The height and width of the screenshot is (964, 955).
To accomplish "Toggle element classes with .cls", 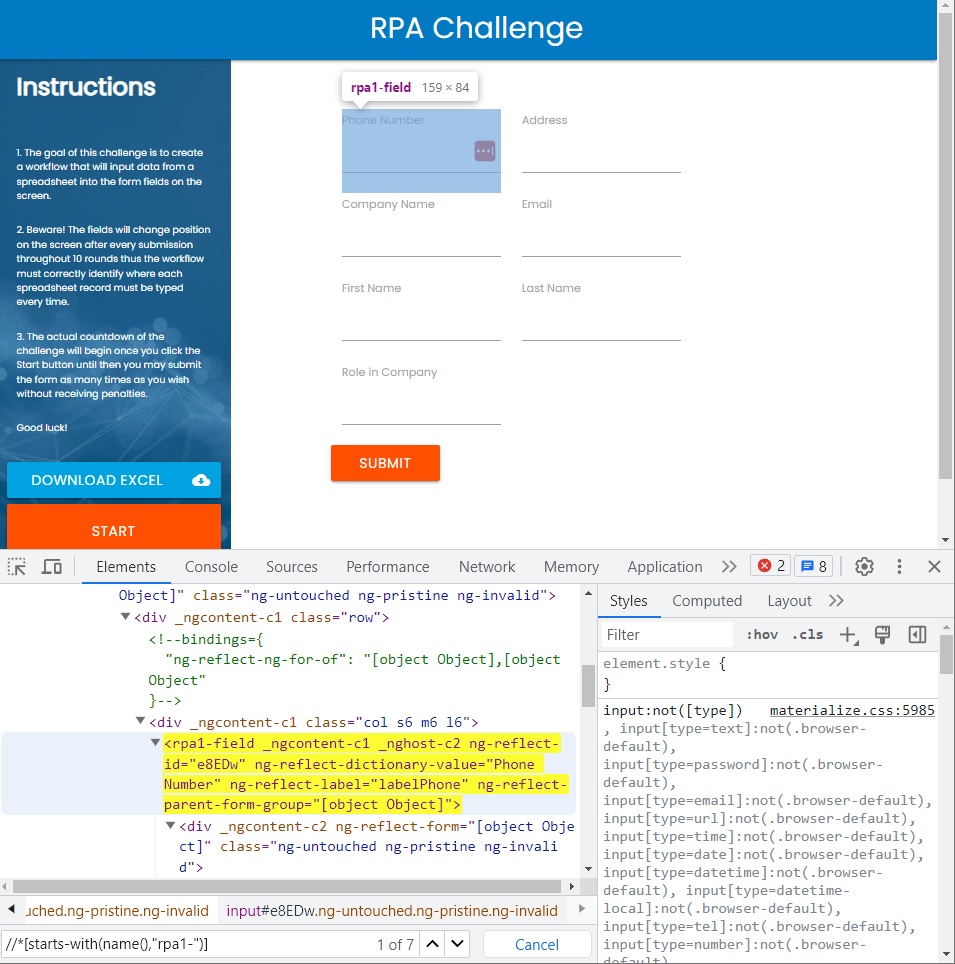I will [x=807, y=634].
